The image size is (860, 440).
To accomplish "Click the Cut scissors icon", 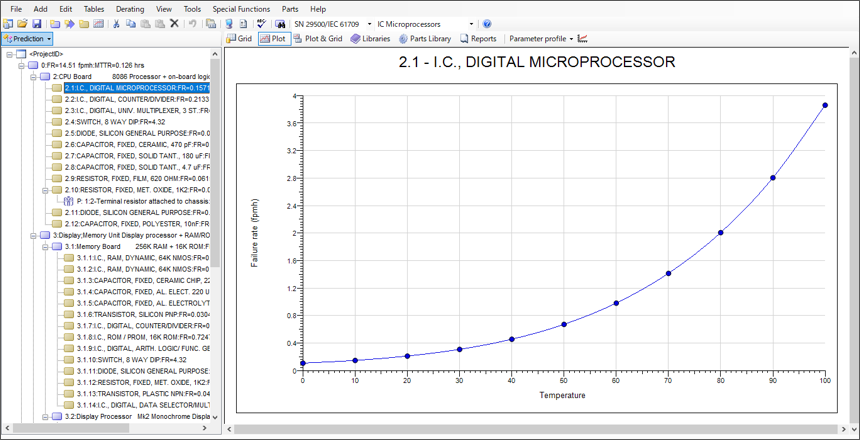I will pyautogui.click(x=117, y=24).
